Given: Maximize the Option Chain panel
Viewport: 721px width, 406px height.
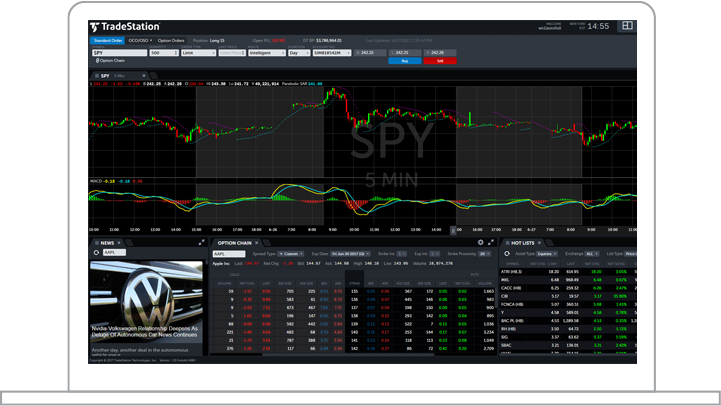Looking at the screenshot, I should point(491,242).
